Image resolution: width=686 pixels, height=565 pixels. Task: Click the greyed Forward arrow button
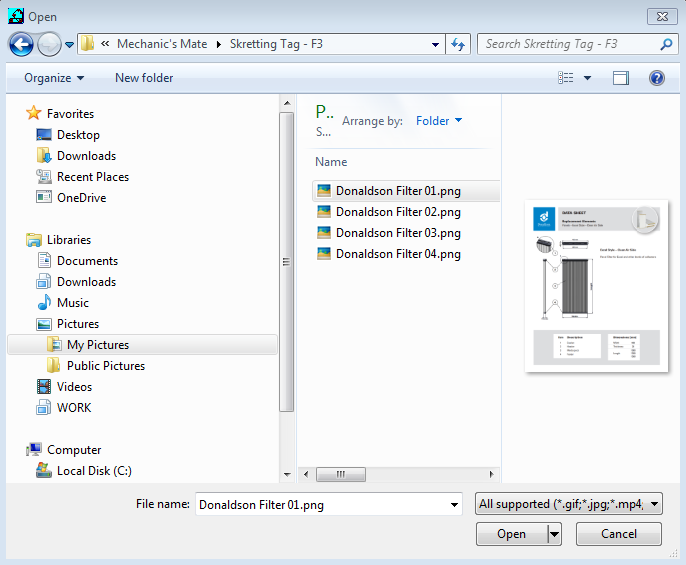[x=49, y=44]
